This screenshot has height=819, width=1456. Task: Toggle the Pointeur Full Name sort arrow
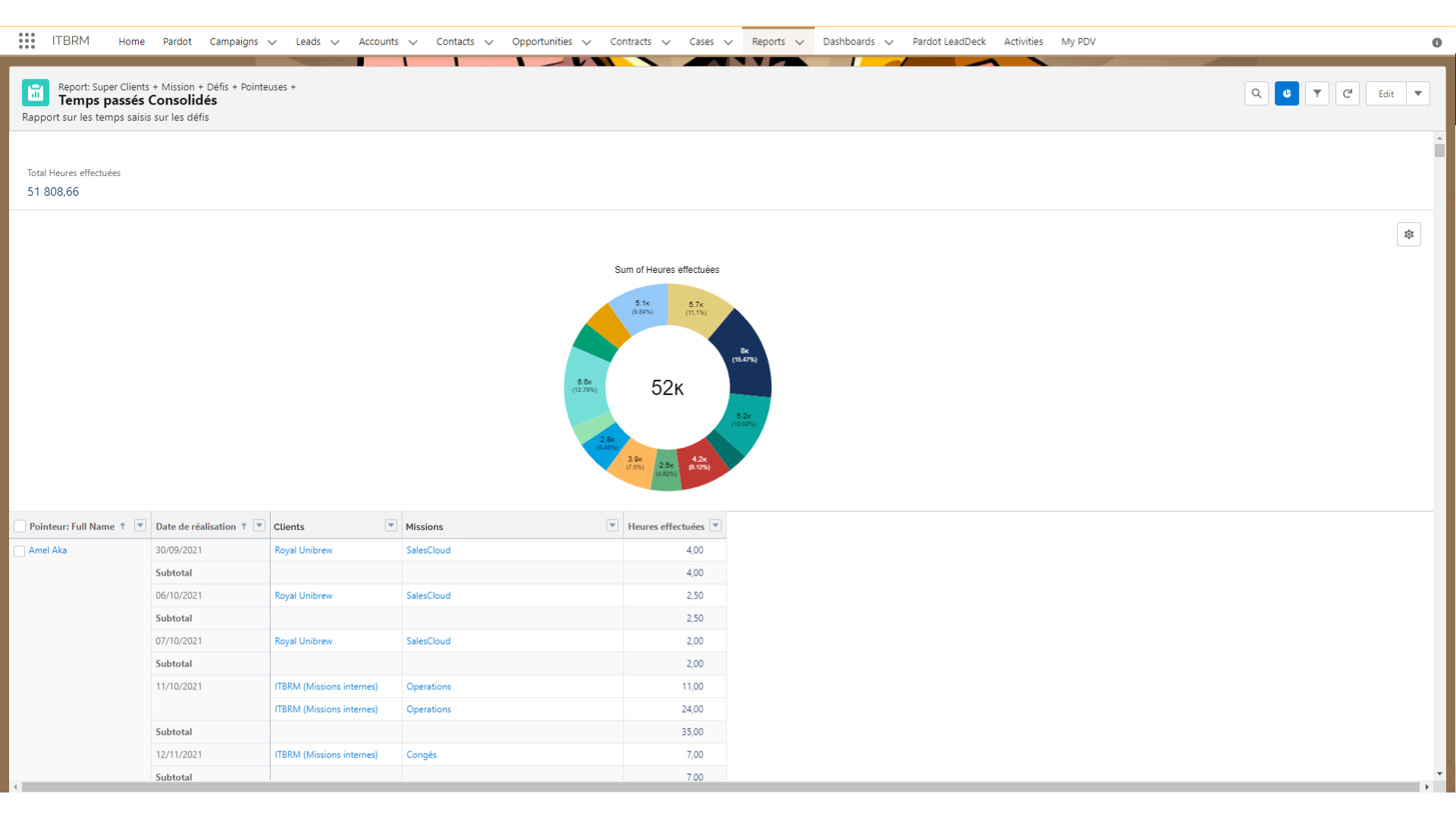pos(121,526)
